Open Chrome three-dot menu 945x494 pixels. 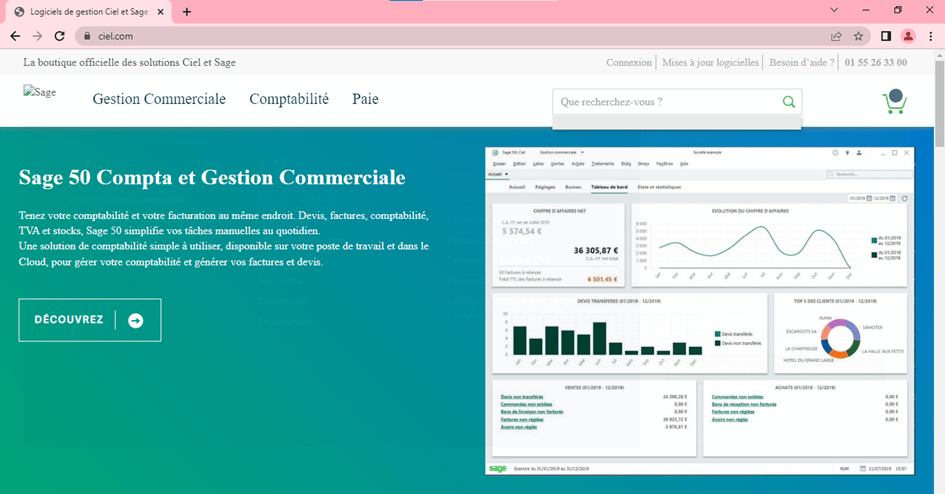coord(931,36)
